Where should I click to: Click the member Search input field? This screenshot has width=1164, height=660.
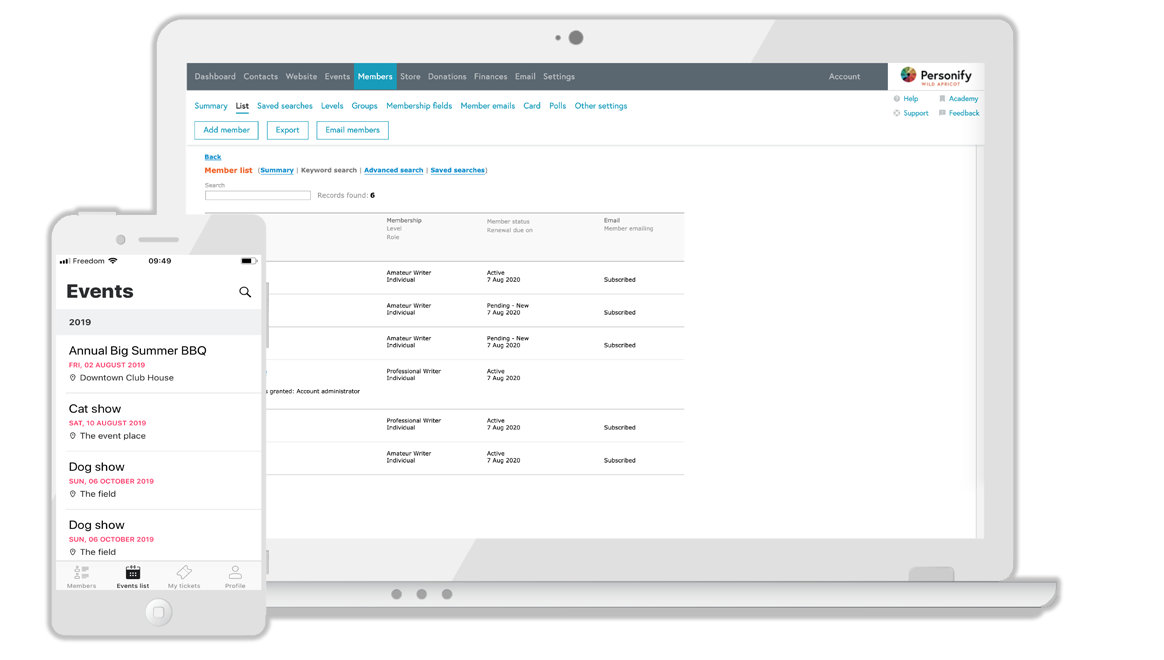[x=258, y=195]
